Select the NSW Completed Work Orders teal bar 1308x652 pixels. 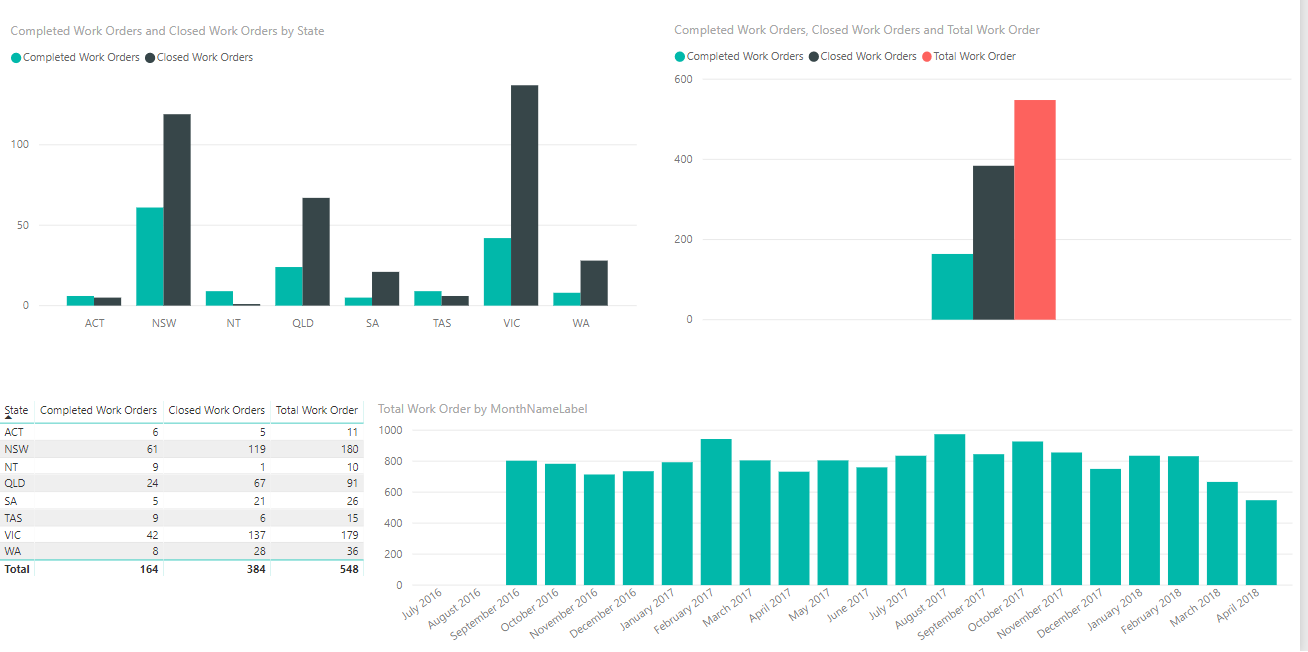point(150,256)
